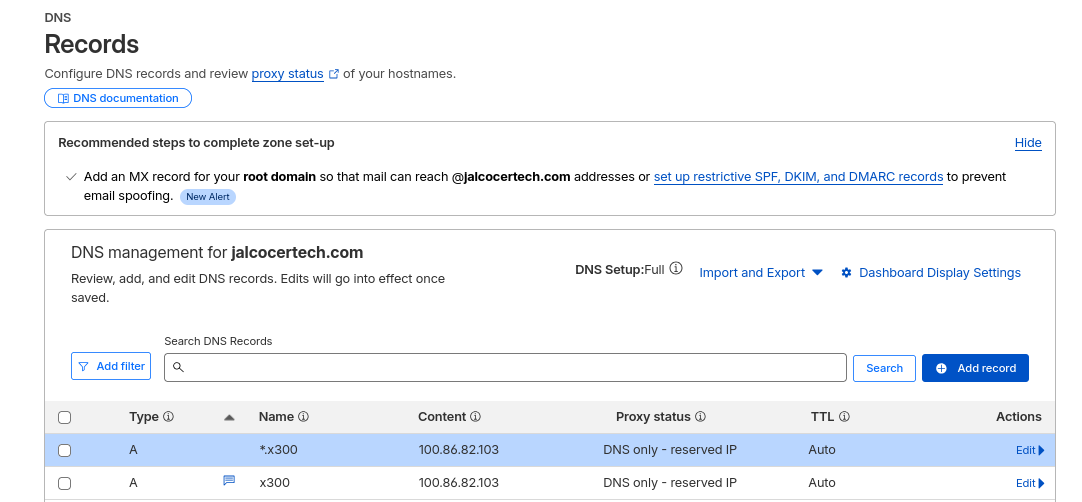Expand Edit for the x300 record
1082x502 pixels.
(1030, 483)
